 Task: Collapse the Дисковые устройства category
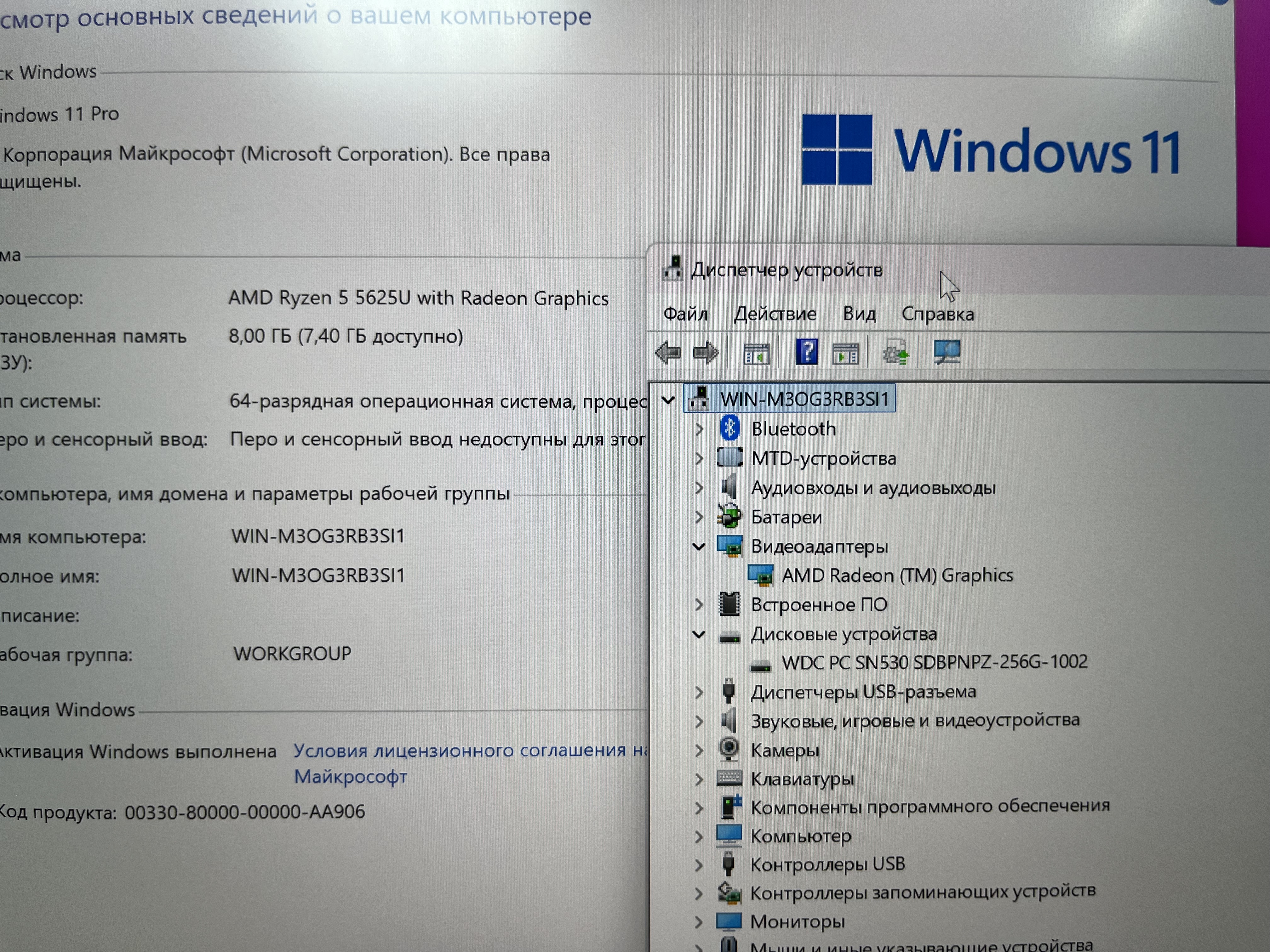point(699,634)
